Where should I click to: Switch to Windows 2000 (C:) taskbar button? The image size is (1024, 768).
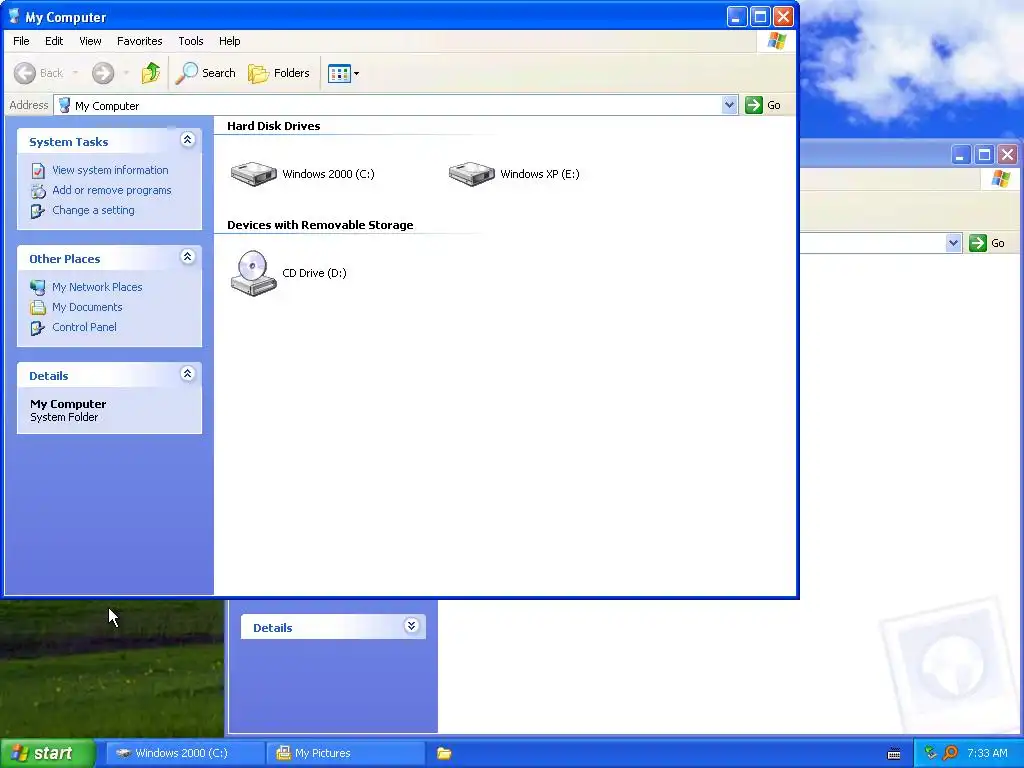[x=185, y=753]
